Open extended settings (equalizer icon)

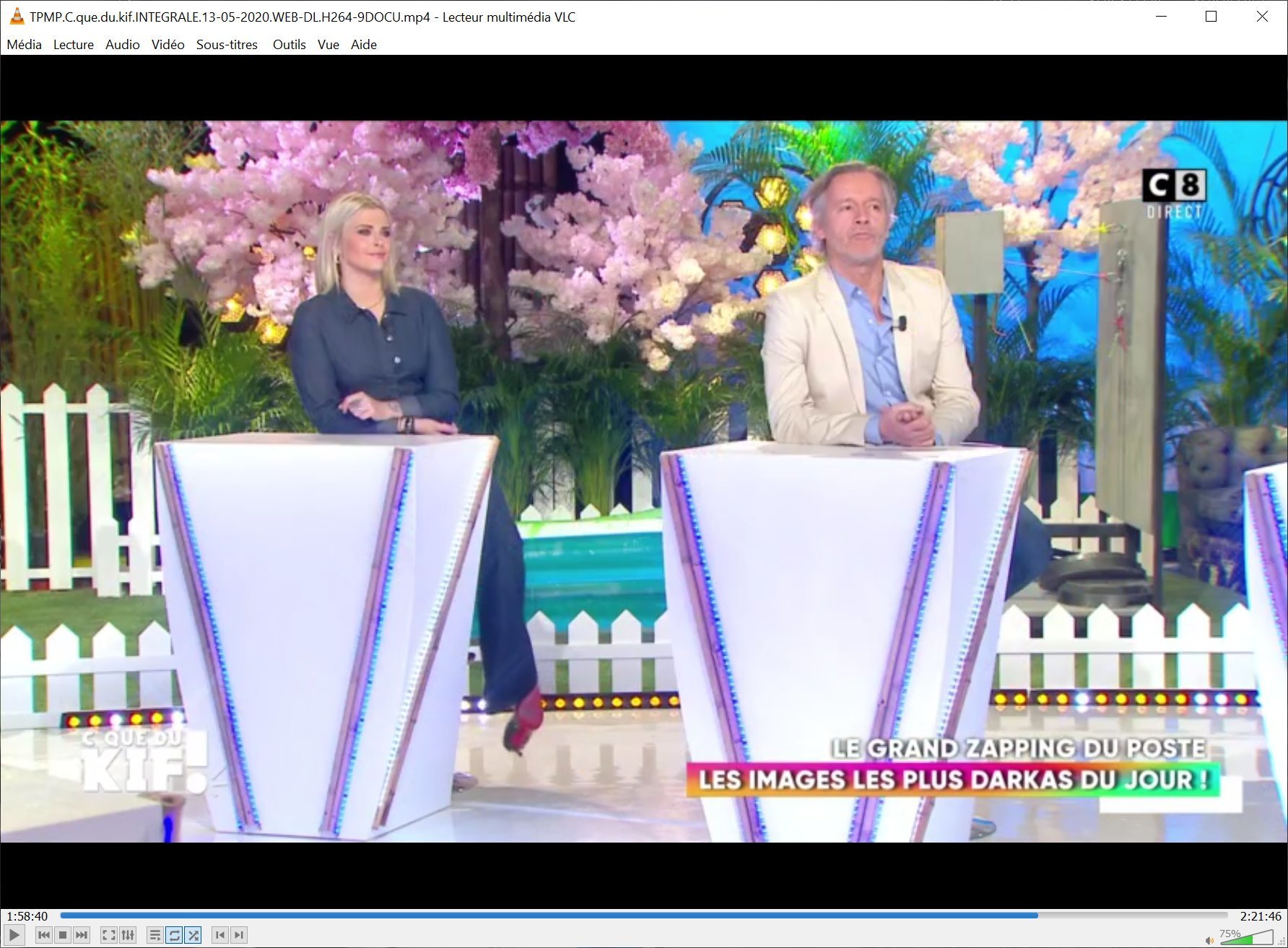(x=128, y=935)
